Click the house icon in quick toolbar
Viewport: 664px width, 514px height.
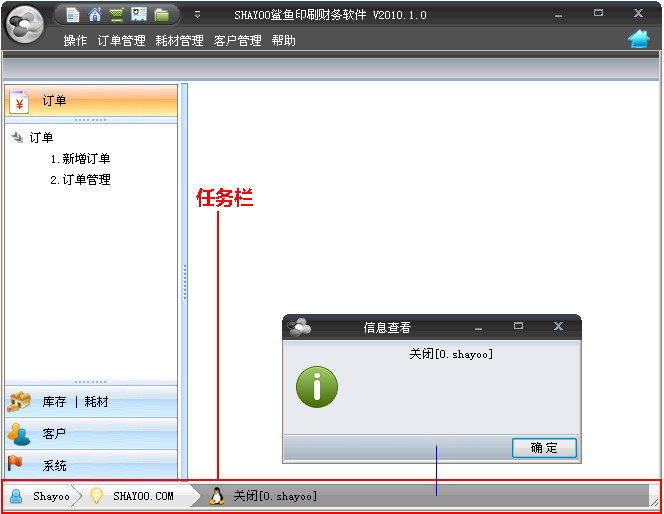click(95, 15)
